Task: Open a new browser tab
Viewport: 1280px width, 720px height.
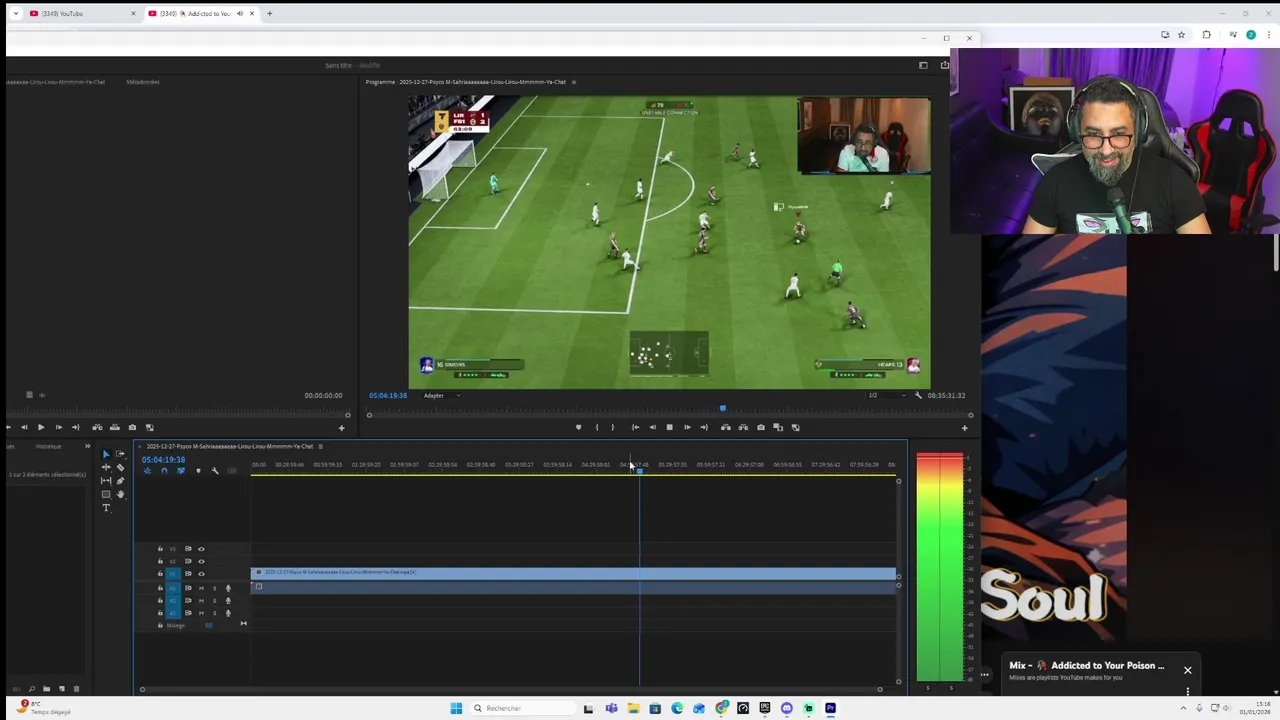Action: click(x=269, y=13)
